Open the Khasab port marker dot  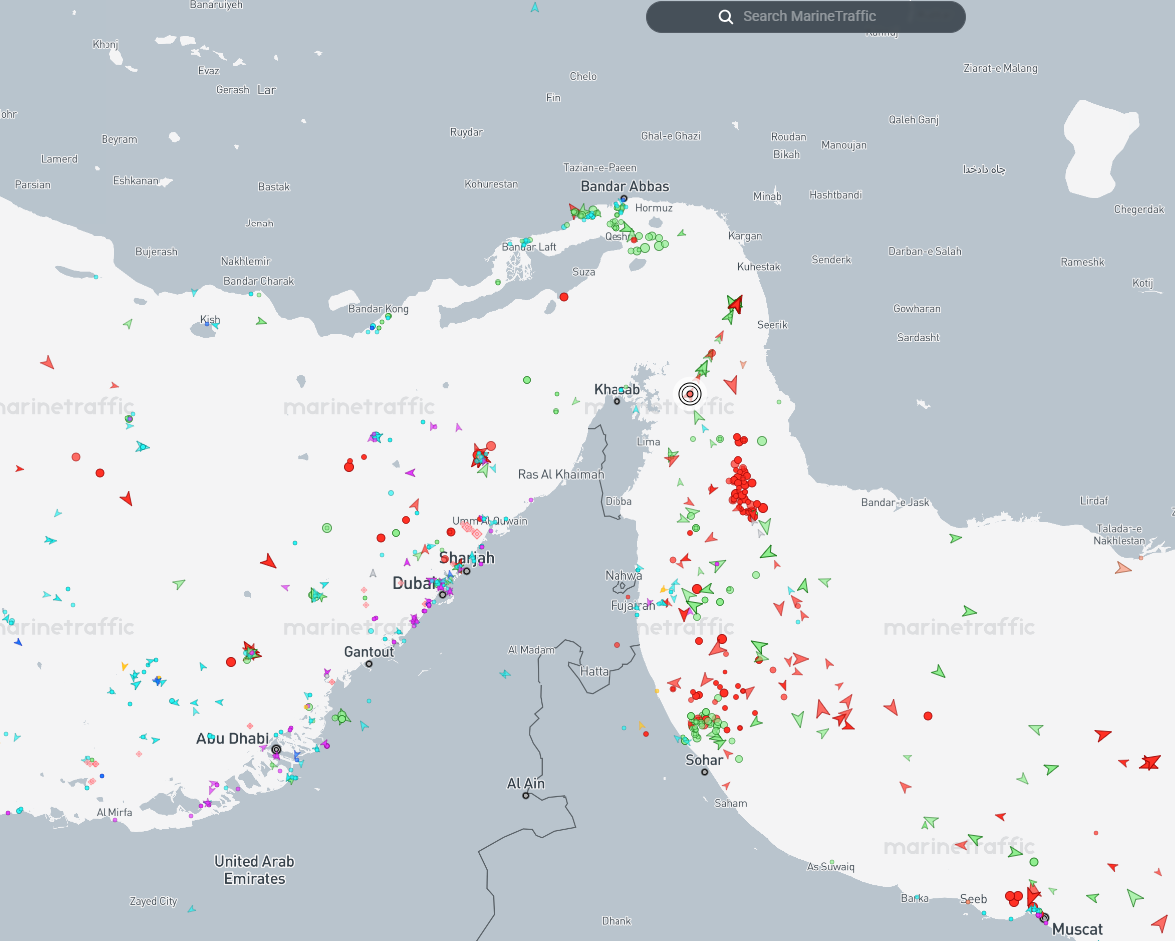click(617, 401)
